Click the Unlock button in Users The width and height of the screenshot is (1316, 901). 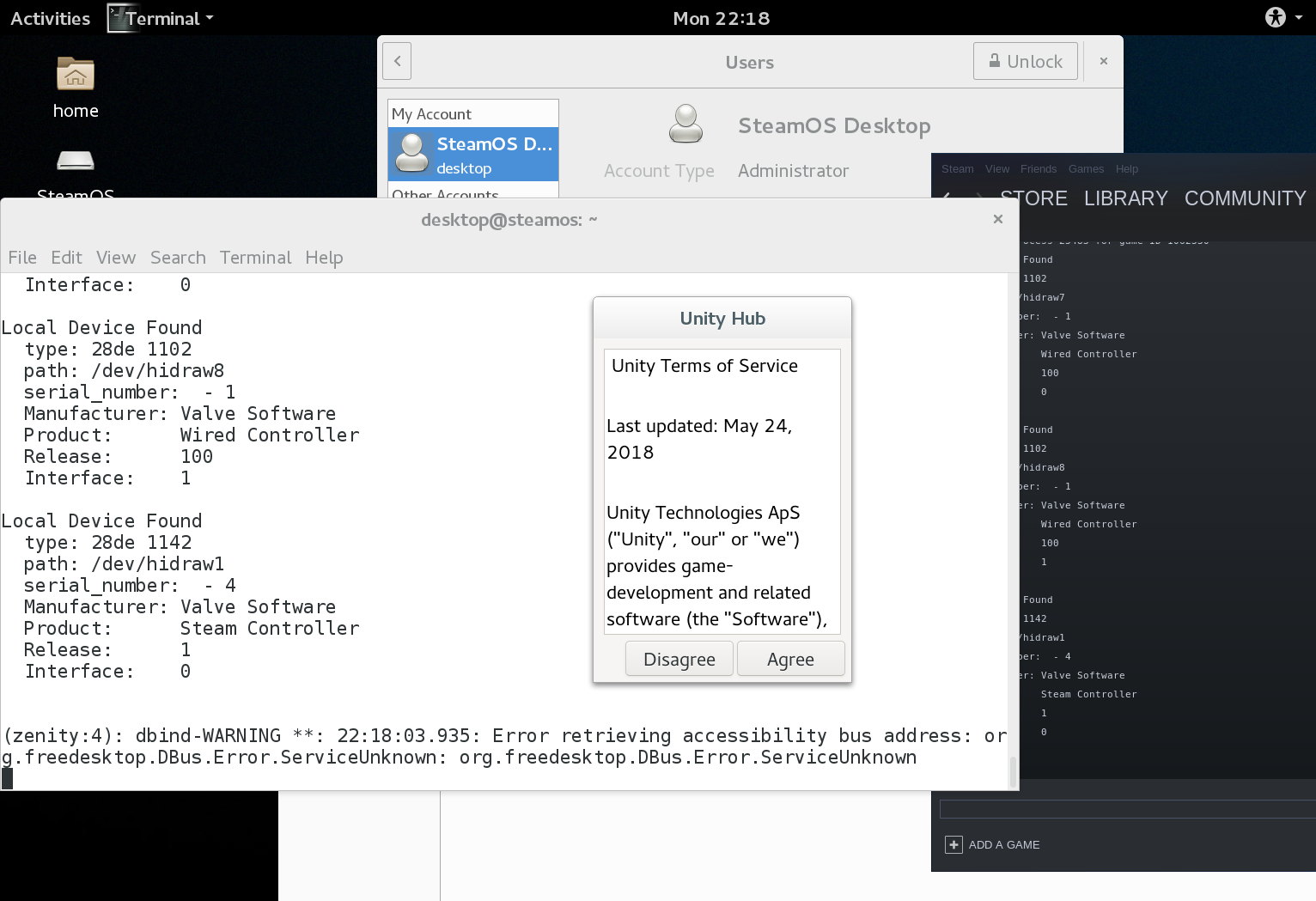coord(1026,61)
